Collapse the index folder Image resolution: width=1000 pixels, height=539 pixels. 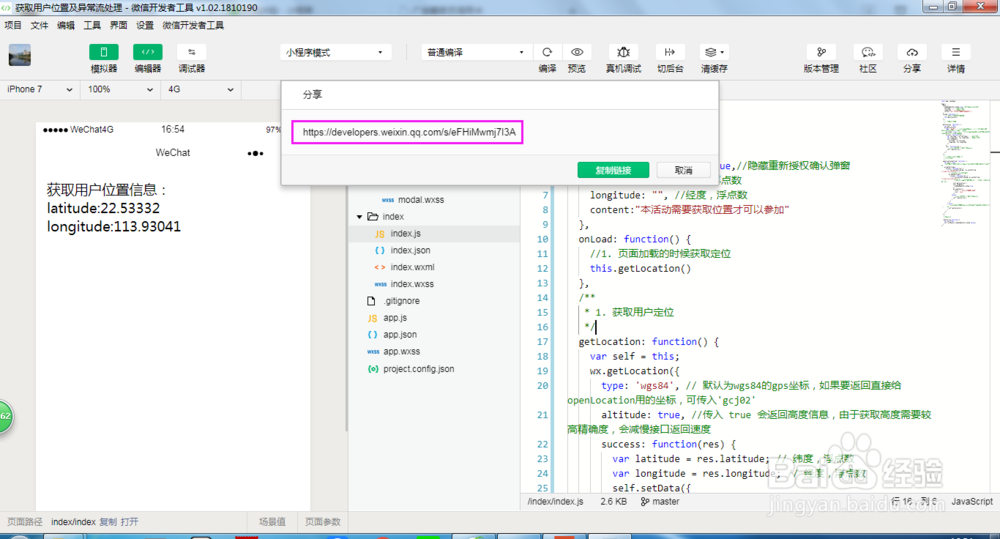coord(360,217)
